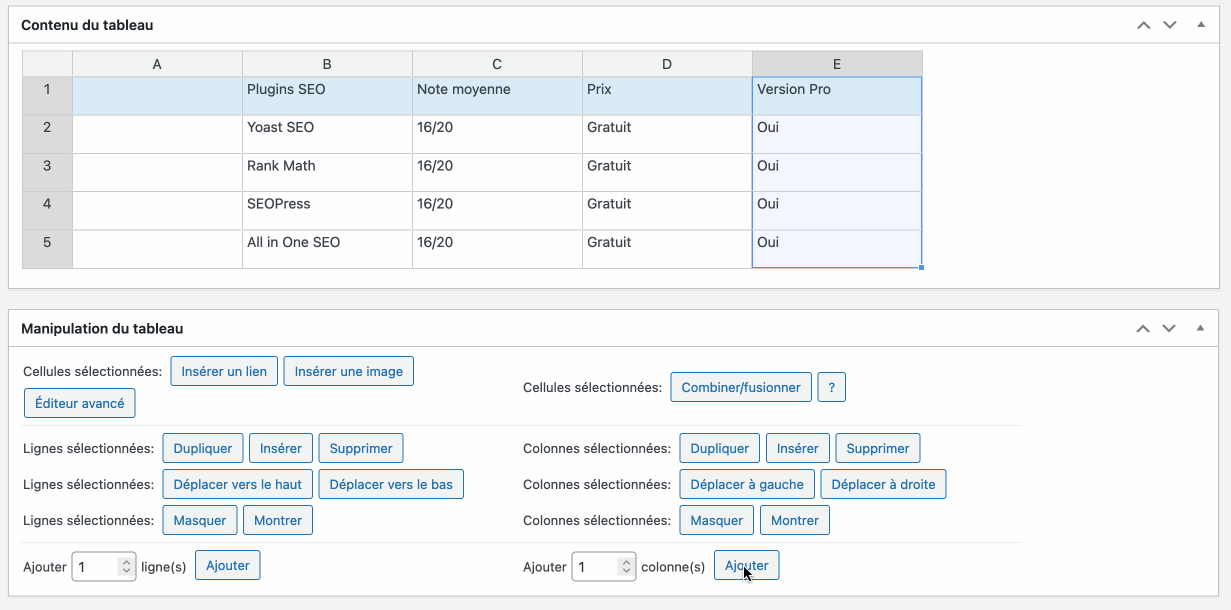
Task: Open the Éditeur avancé
Action: (80, 403)
